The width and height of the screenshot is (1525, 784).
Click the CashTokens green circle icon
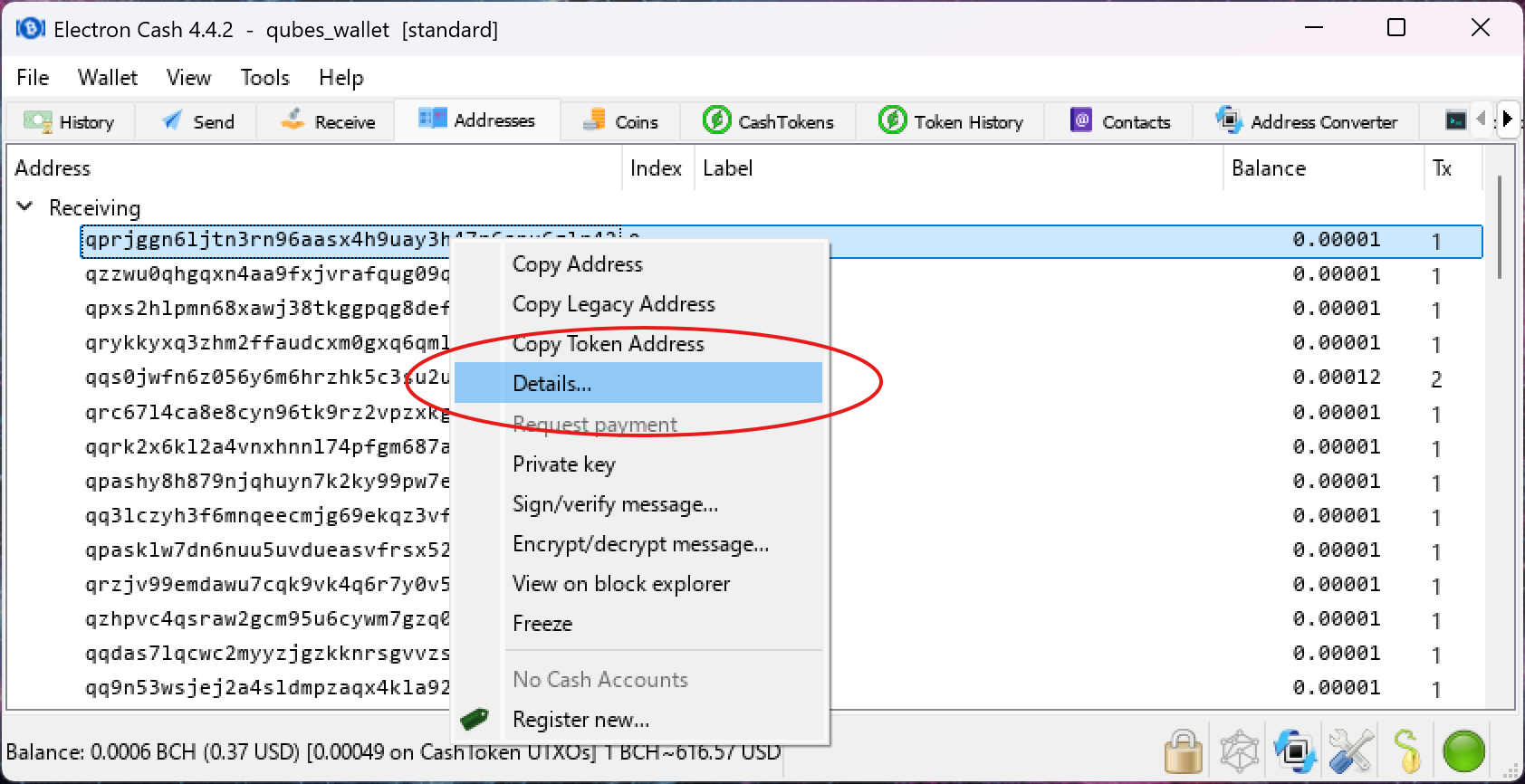click(716, 120)
